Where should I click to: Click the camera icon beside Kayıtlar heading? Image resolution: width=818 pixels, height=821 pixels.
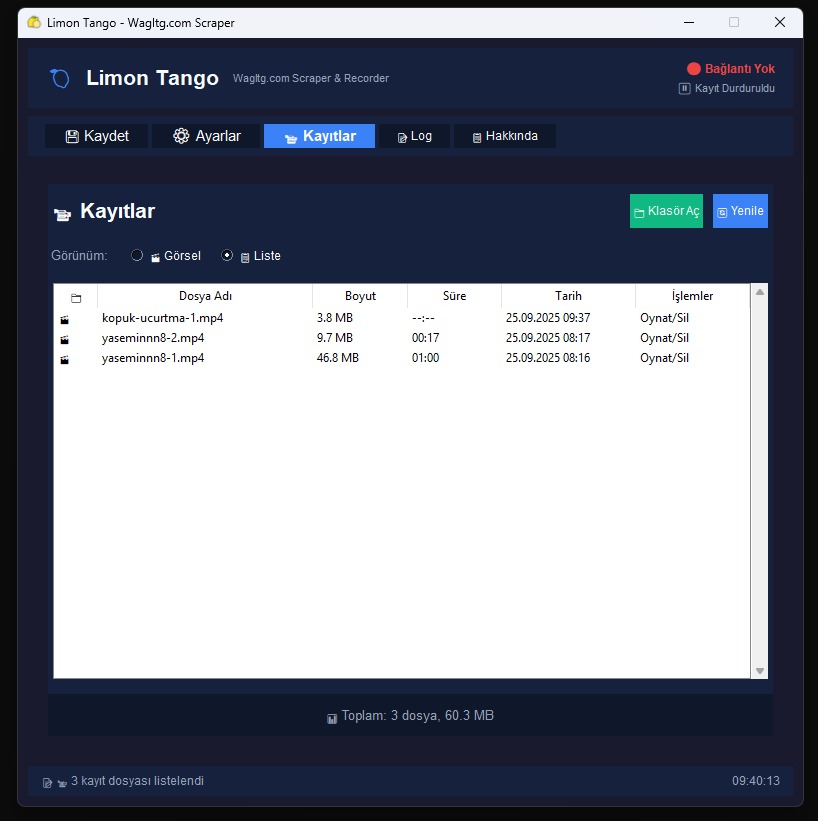click(x=63, y=213)
